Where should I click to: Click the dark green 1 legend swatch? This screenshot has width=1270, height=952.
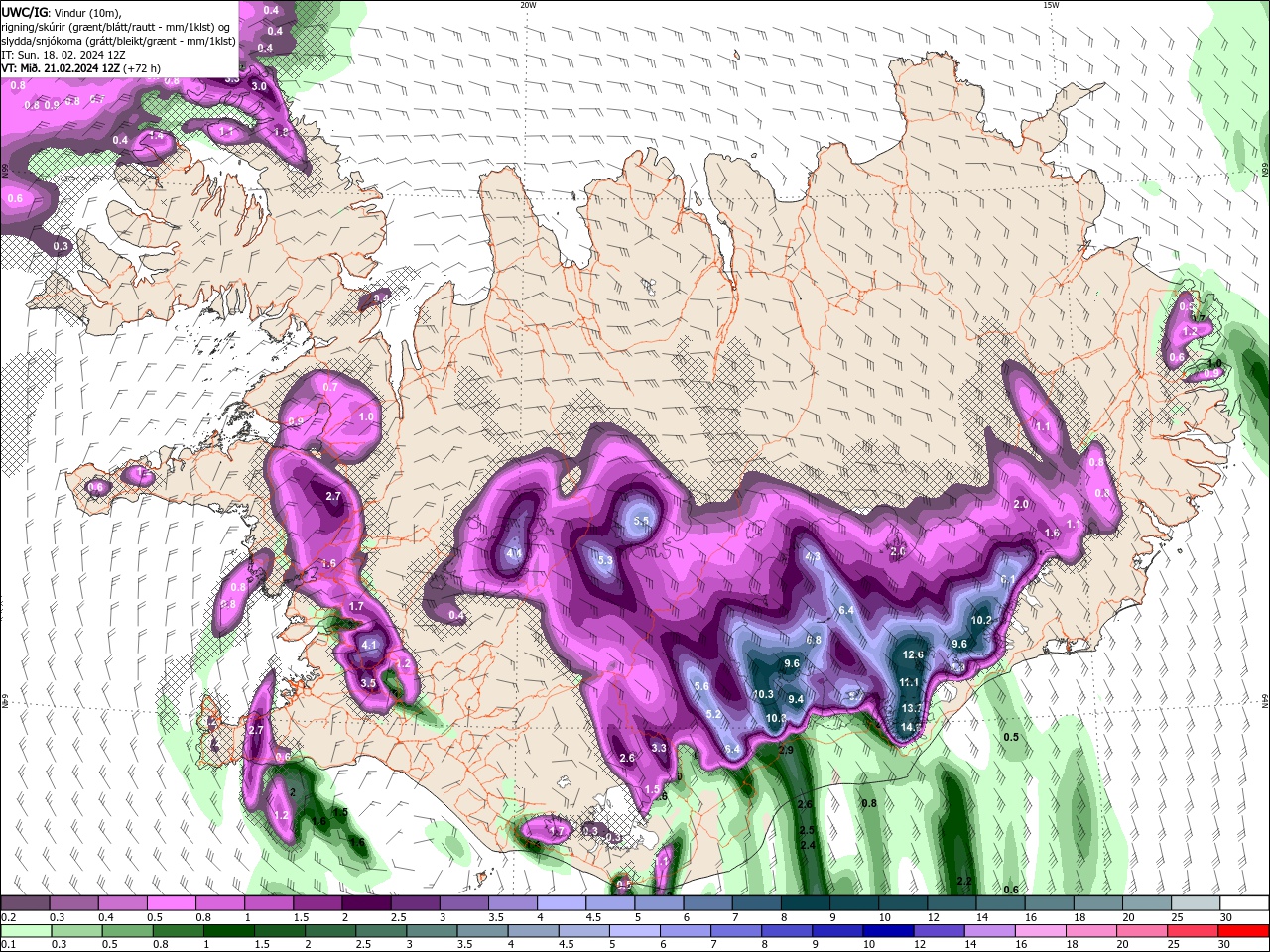pyautogui.click(x=229, y=931)
